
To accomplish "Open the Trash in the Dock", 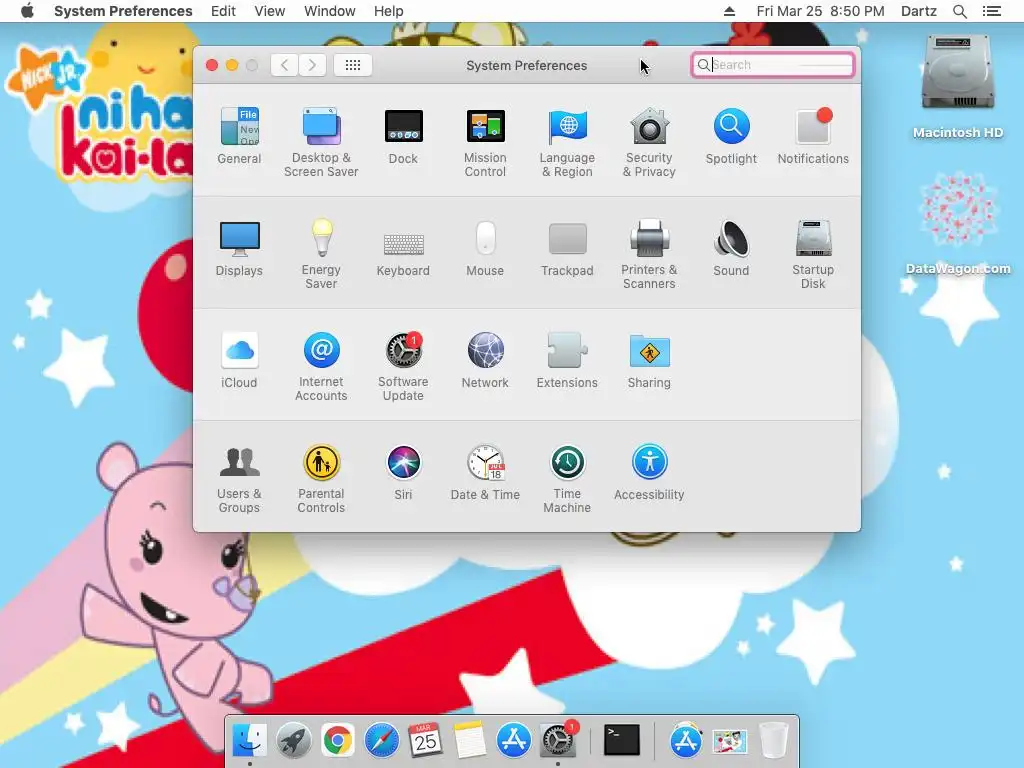I will tap(773, 740).
